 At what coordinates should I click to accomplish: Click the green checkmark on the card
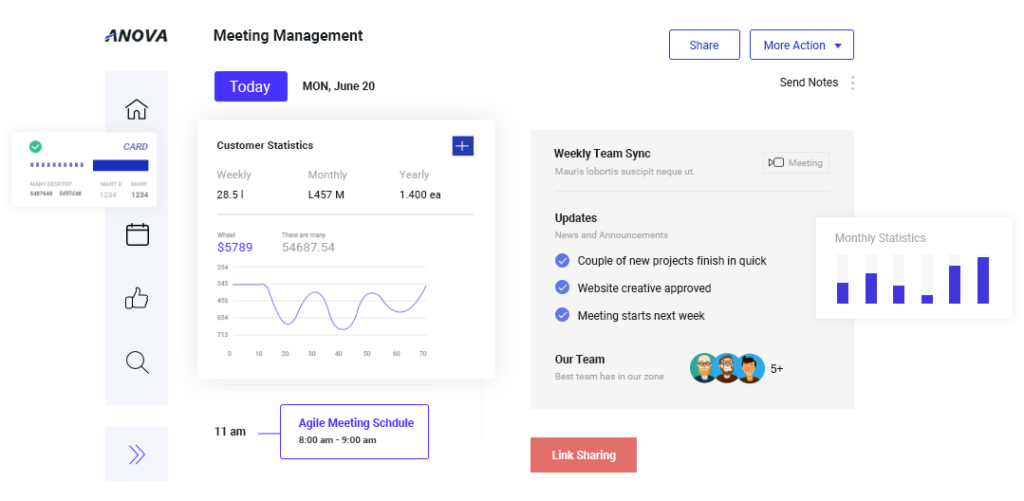pos(36,146)
